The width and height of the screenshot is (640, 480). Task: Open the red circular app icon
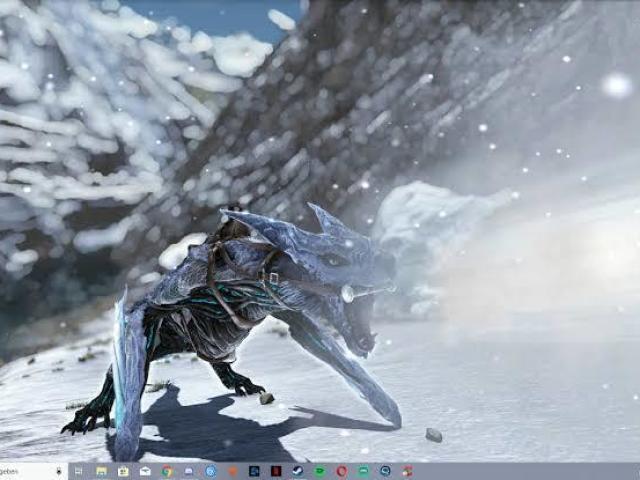[x=342, y=471]
